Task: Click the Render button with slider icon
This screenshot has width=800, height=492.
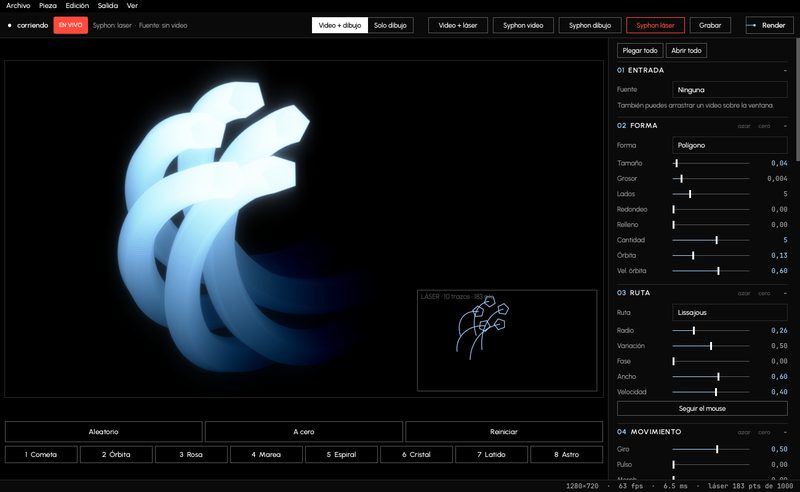Action: point(766,25)
